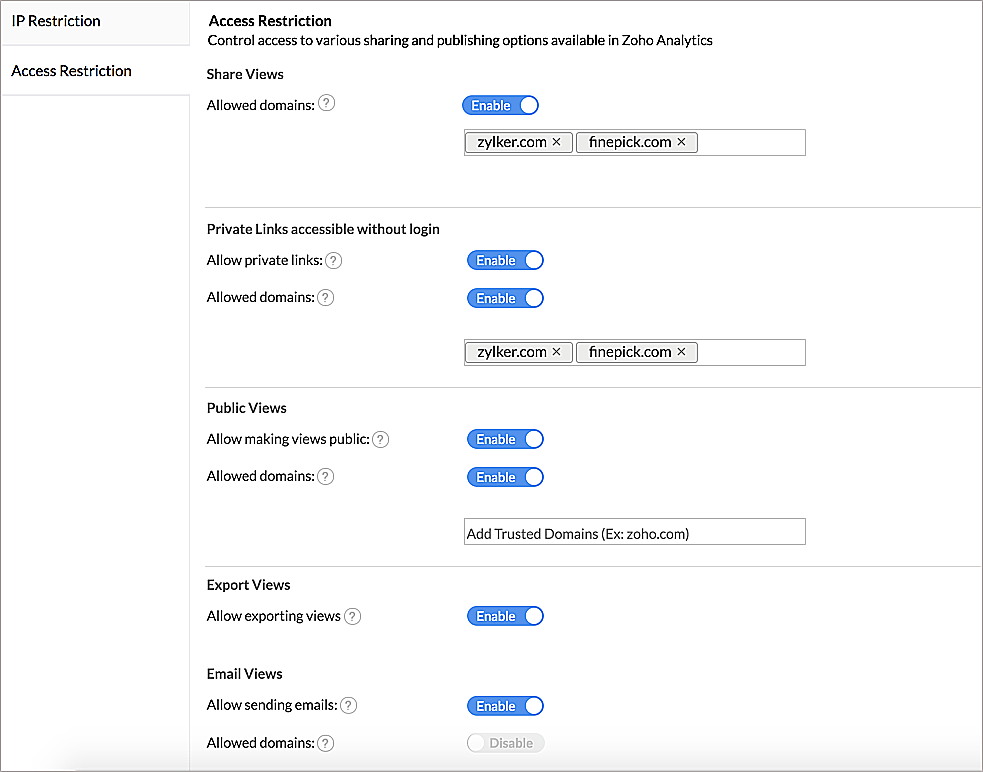Remove zylker.com from Share Views domains
The height and width of the screenshot is (772, 983).
click(556, 142)
